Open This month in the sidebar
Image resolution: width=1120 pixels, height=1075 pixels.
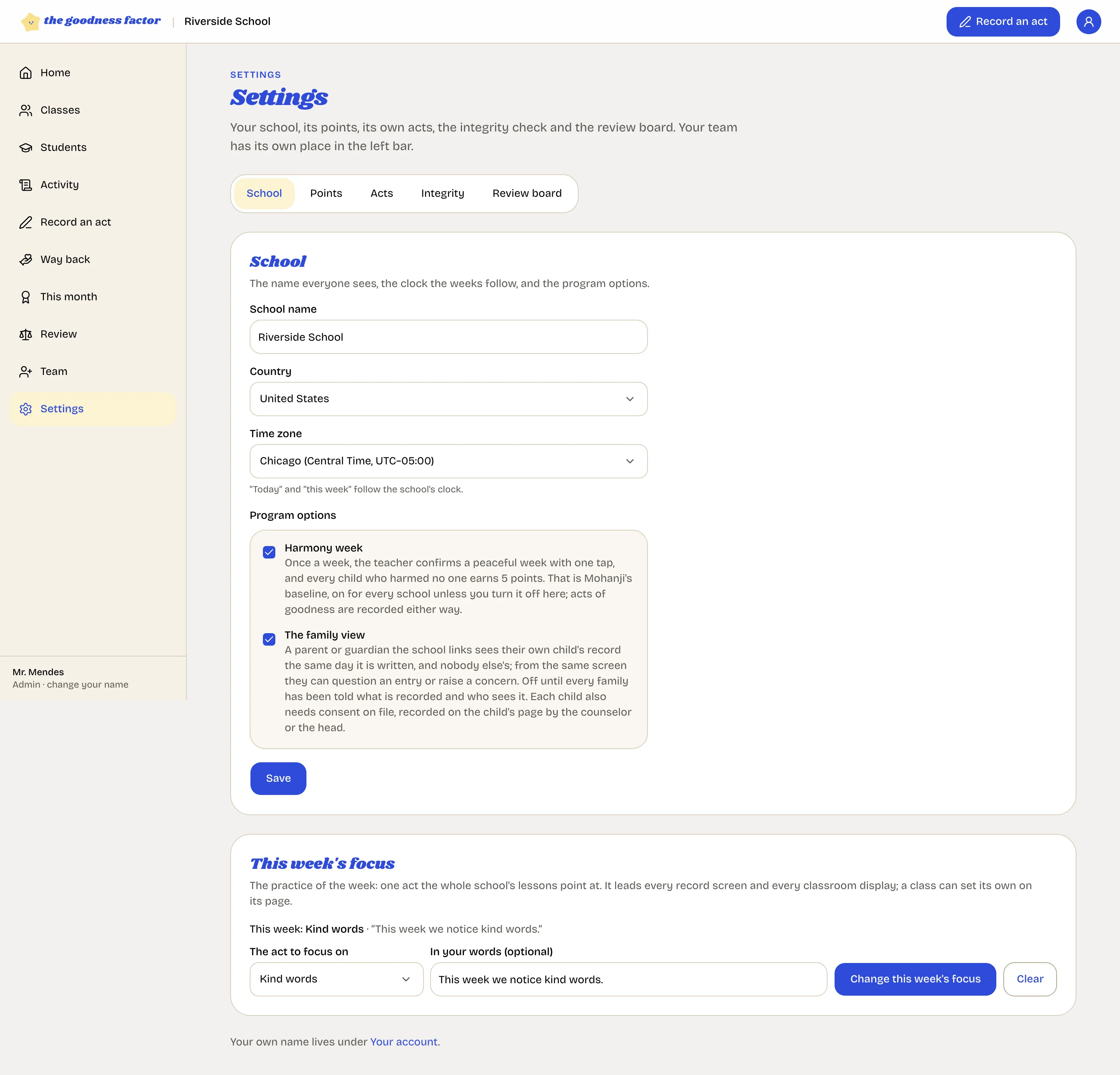pyautogui.click(x=93, y=297)
